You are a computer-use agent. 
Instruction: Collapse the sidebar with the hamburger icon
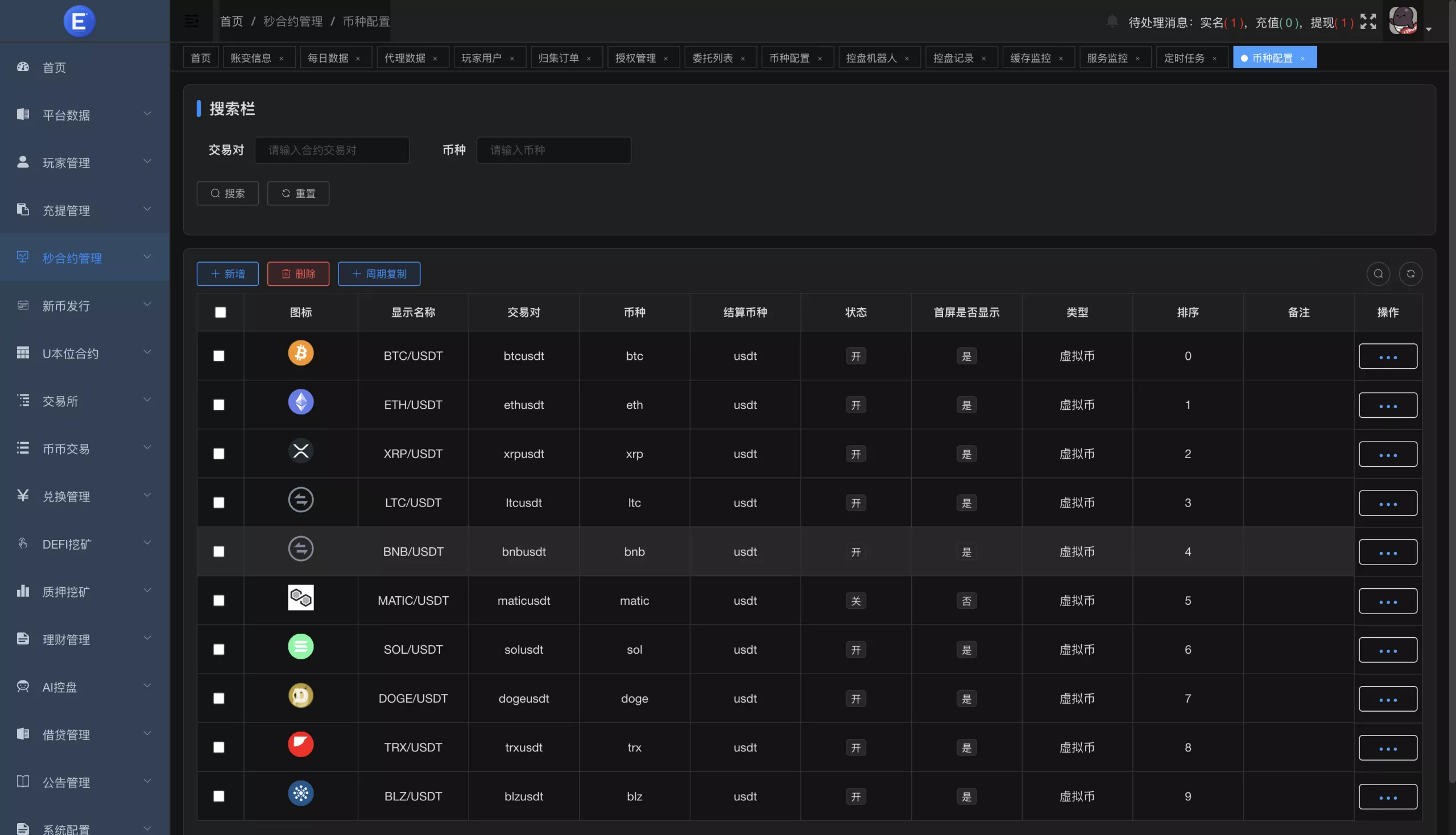point(191,20)
